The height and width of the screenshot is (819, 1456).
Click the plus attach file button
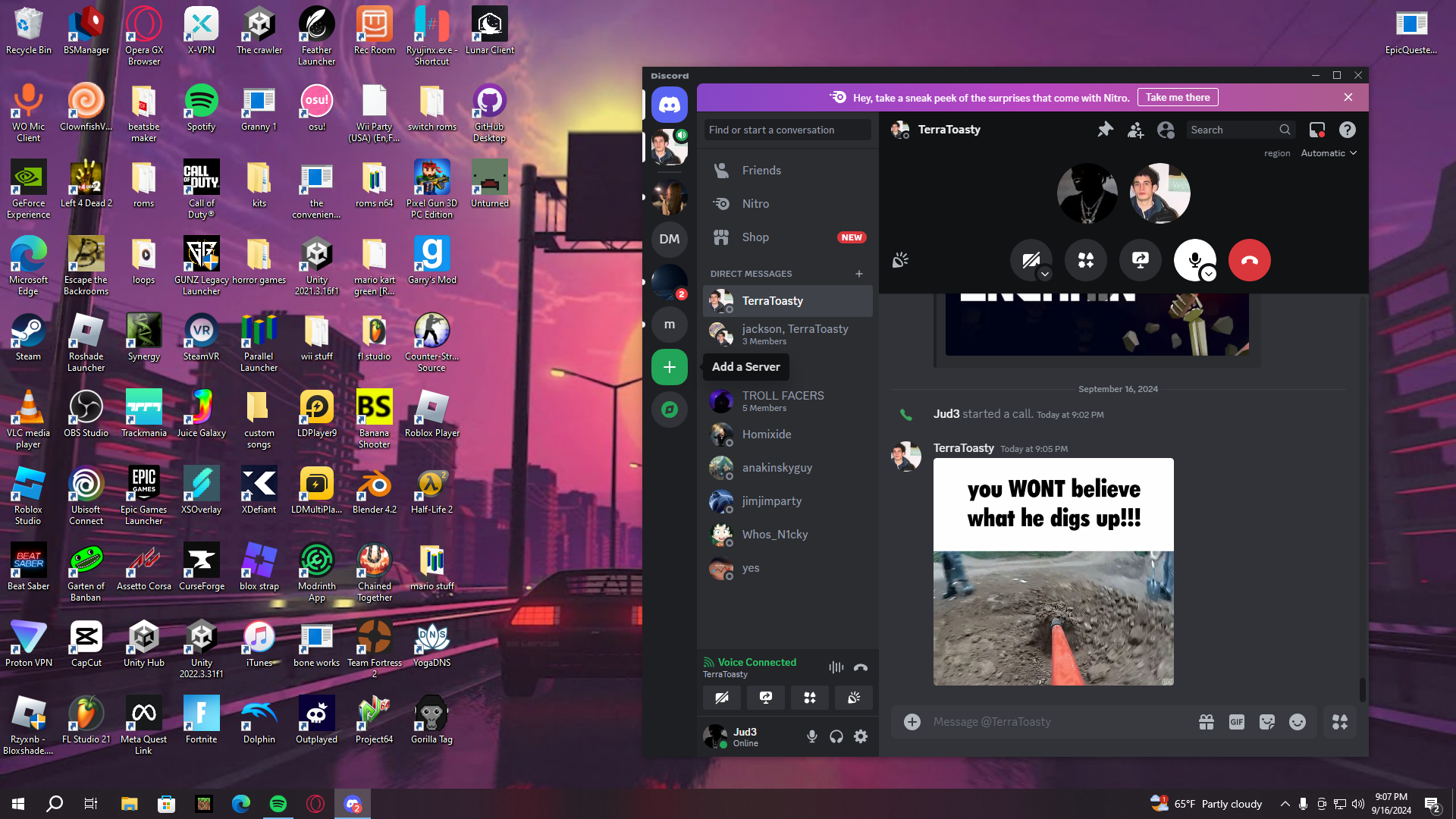[x=912, y=722]
